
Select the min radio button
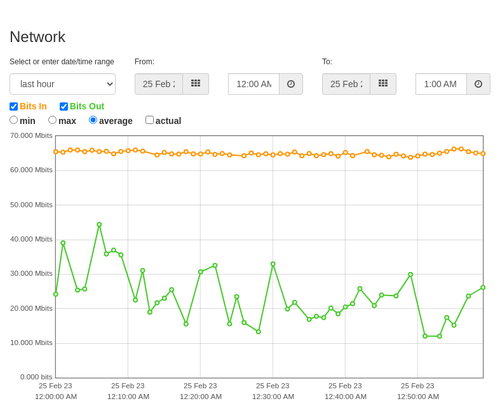click(x=13, y=120)
